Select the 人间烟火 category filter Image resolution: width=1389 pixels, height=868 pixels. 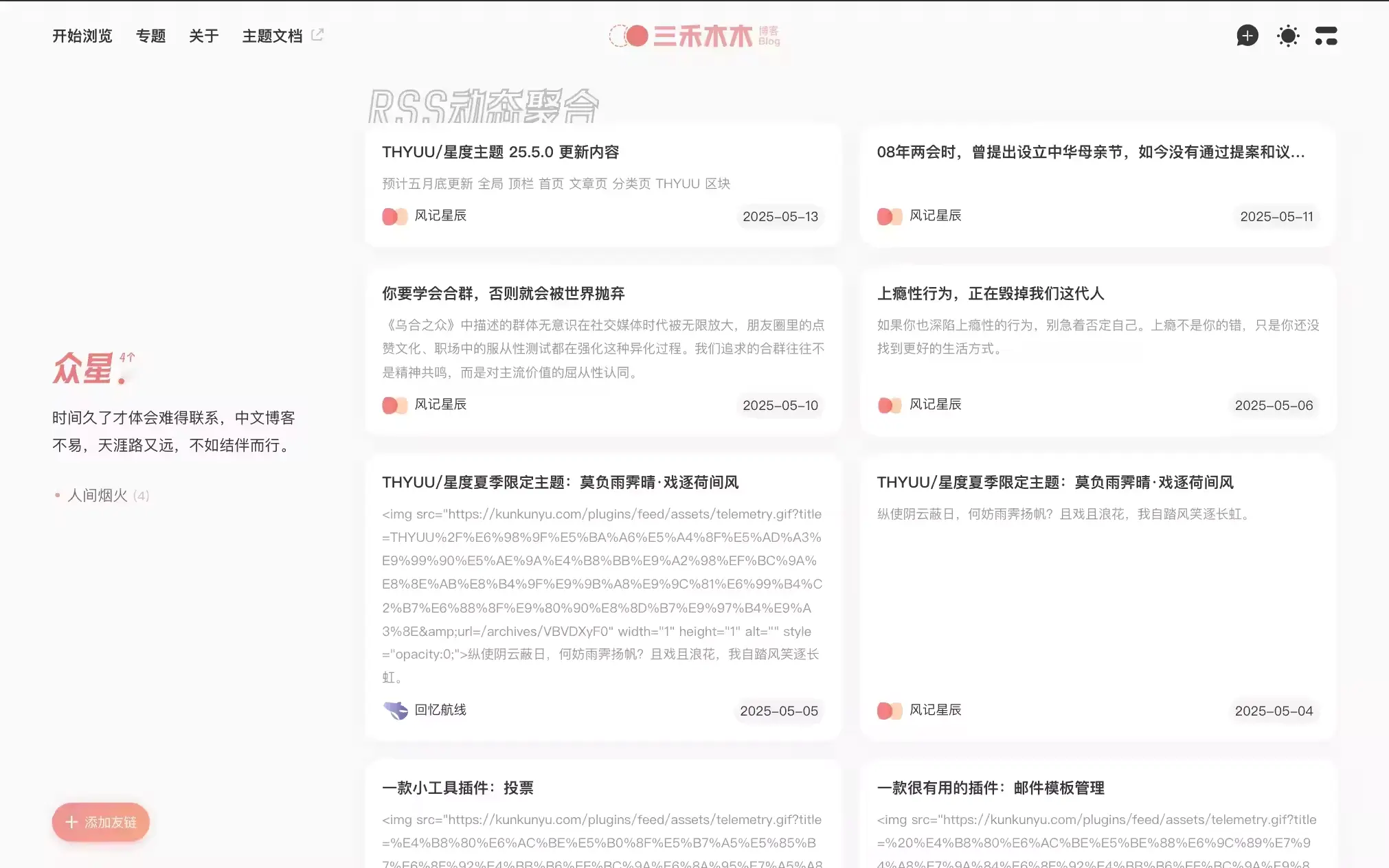click(x=98, y=495)
